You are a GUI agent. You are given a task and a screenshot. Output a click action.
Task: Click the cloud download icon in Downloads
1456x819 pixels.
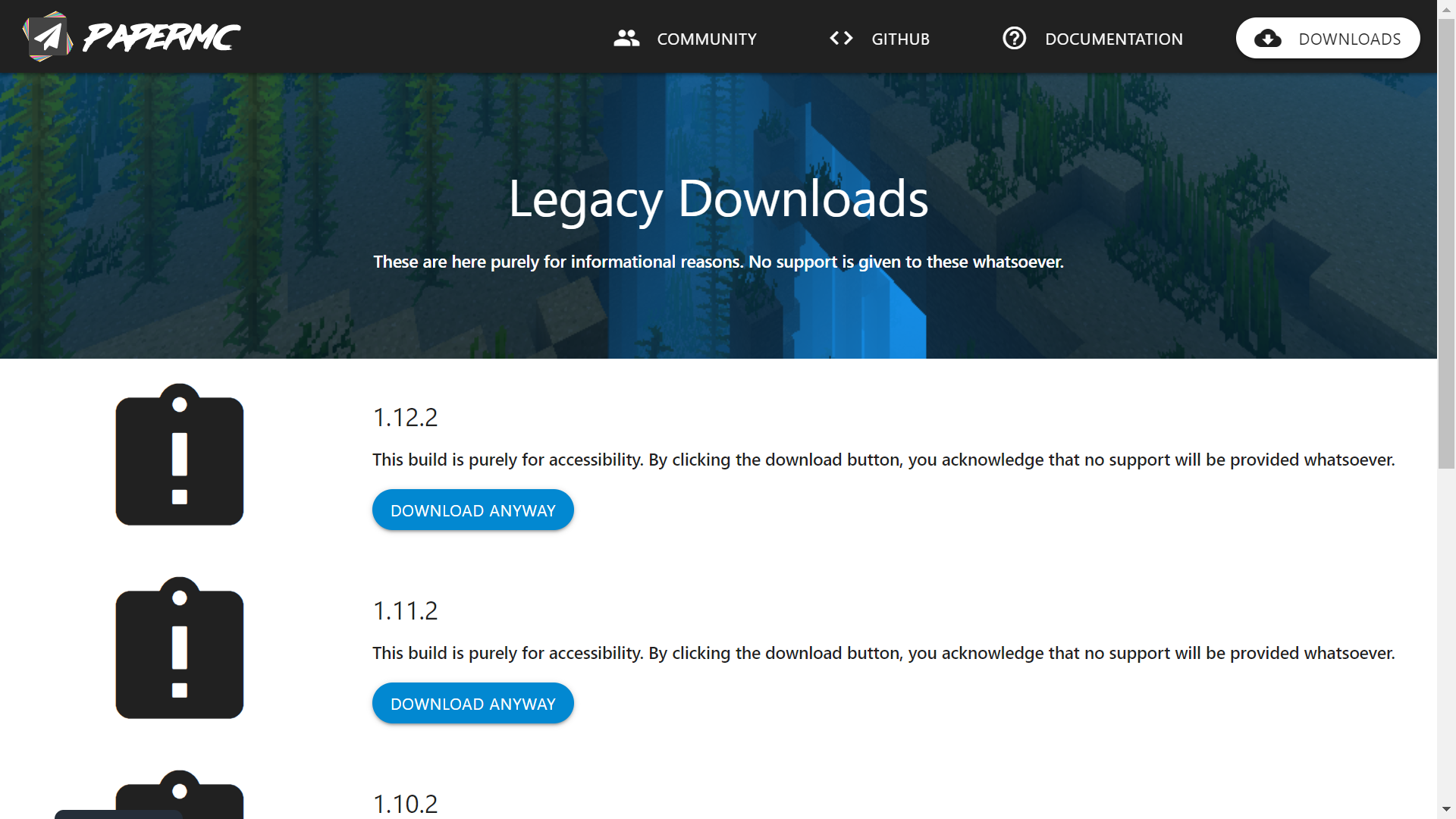tap(1267, 39)
